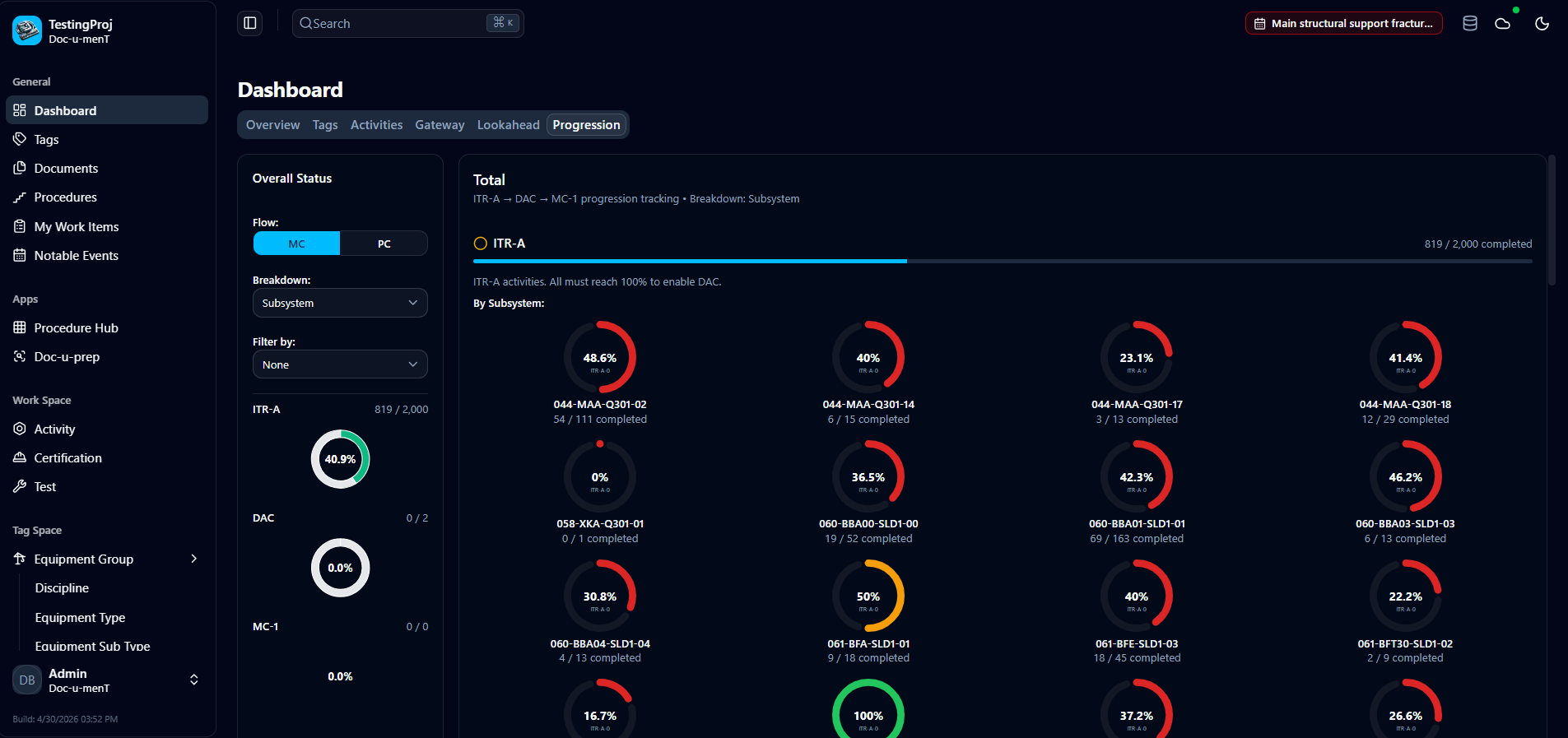Click 060-BBA04-SLD1-04 30.8% gauge
Screen dimensions: 1568x738
(x=600, y=596)
